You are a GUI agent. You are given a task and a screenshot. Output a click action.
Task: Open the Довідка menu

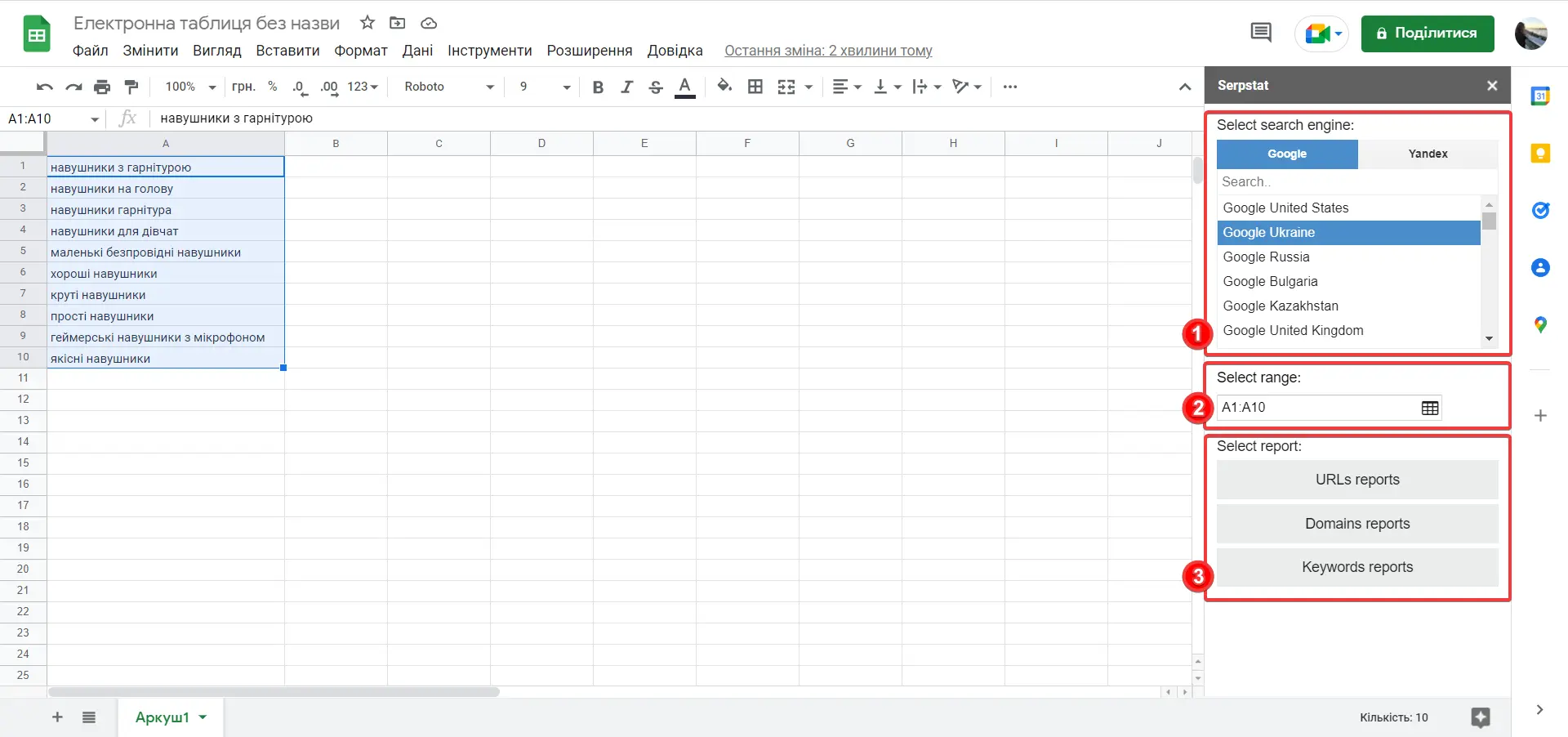tap(675, 51)
